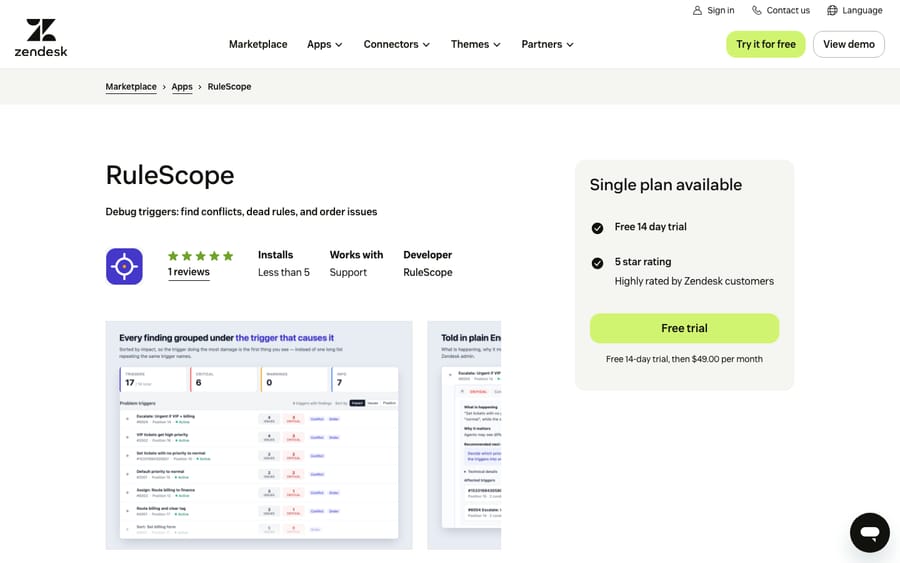Click the Support works-with value

click(348, 272)
